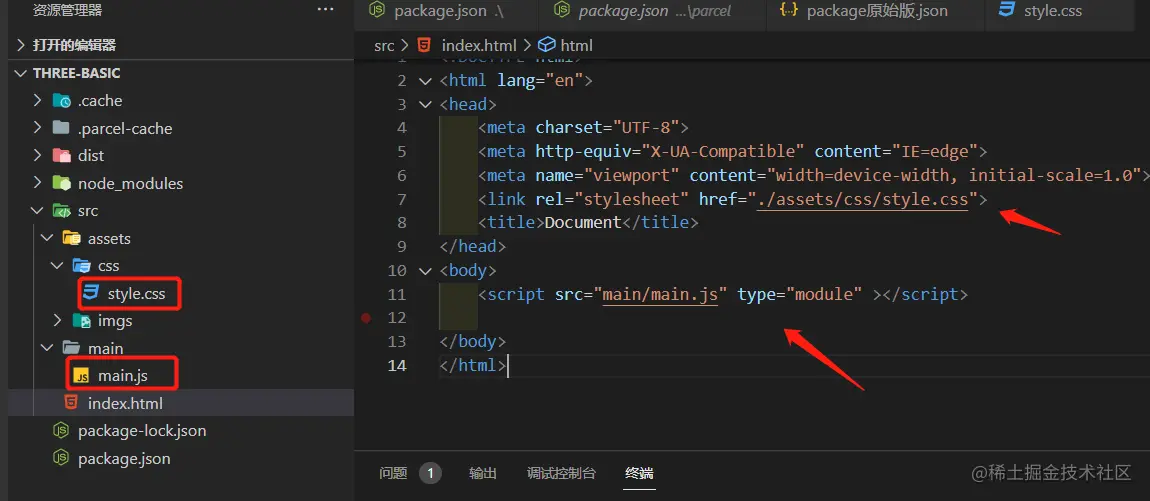Select the 终端 panel tab

click(639, 473)
